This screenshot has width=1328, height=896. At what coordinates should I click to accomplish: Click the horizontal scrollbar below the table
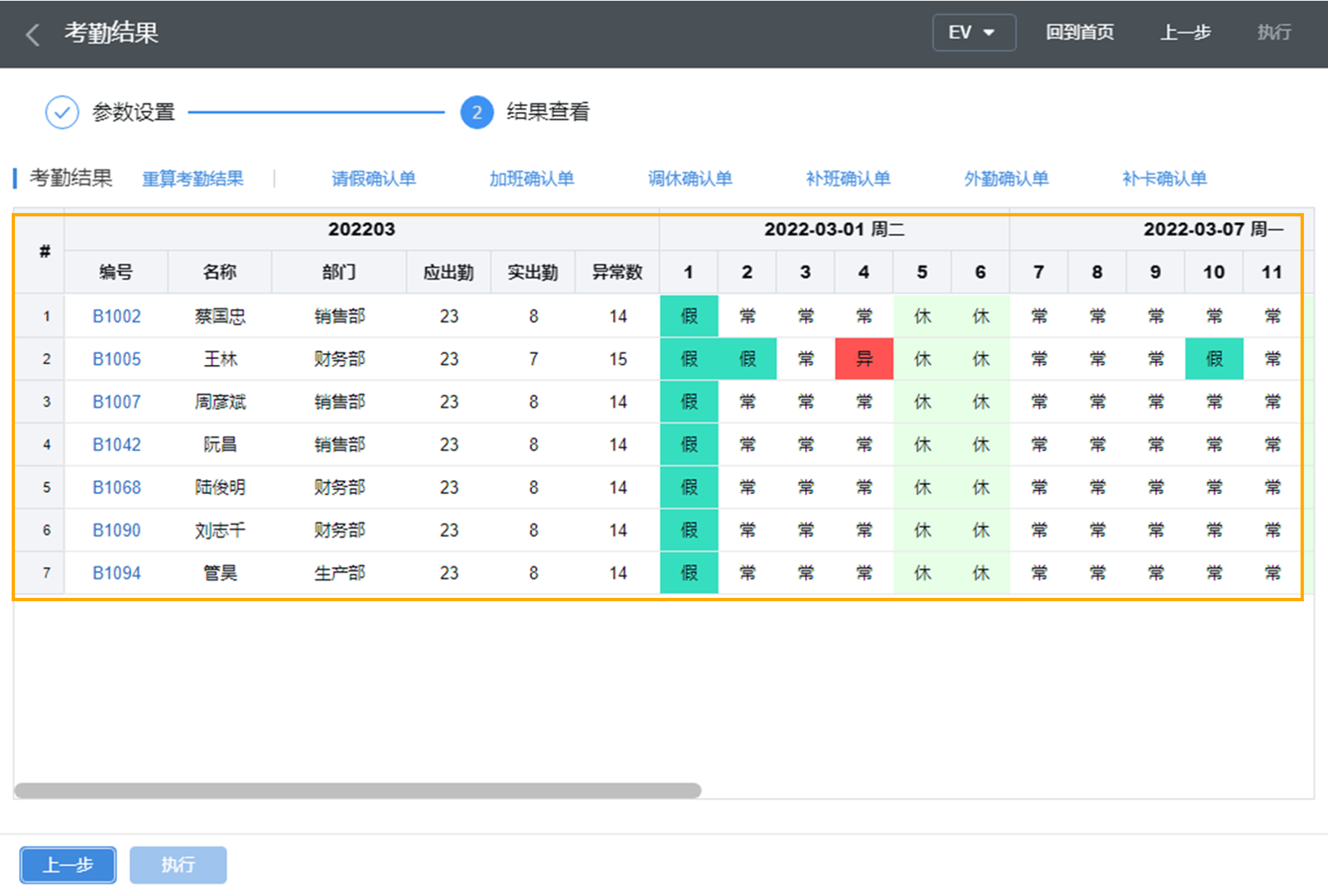point(357,791)
